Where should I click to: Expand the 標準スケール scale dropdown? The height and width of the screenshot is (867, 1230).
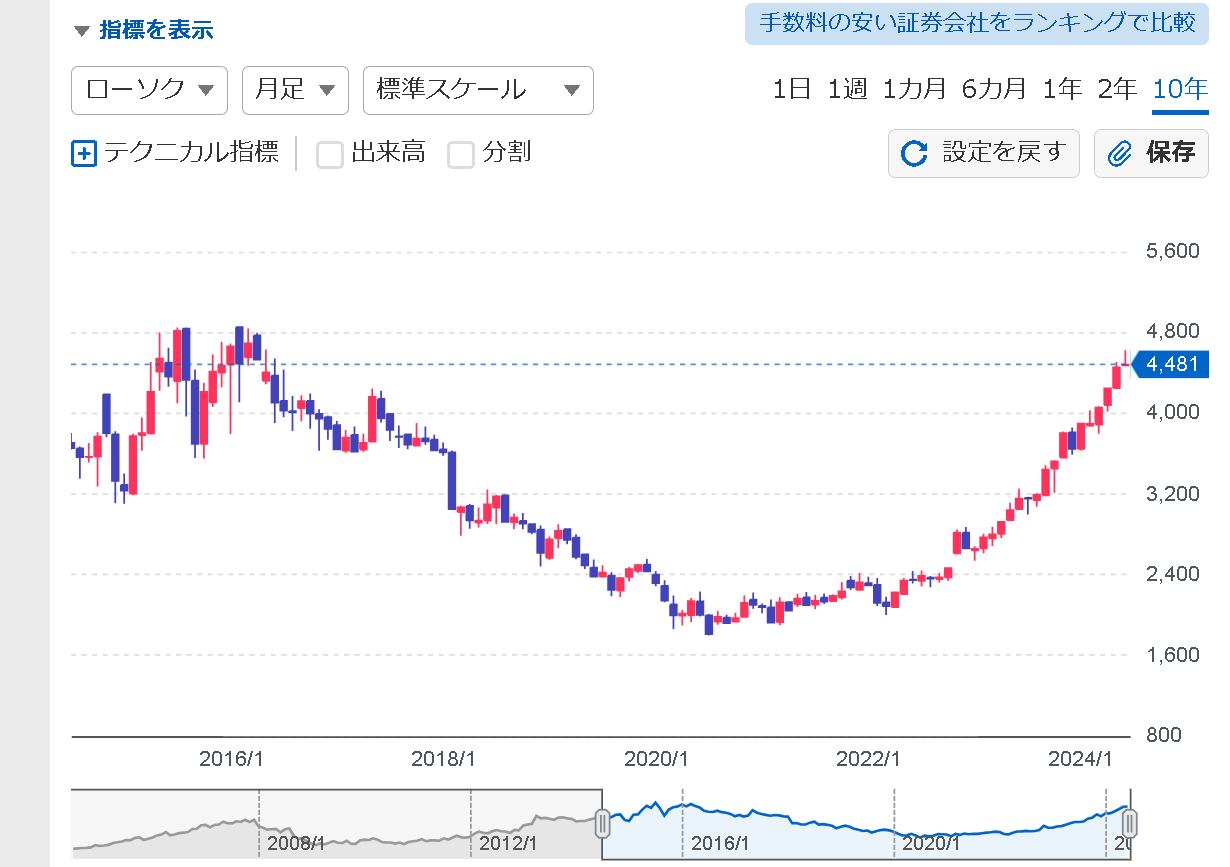pyautogui.click(x=478, y=90)
